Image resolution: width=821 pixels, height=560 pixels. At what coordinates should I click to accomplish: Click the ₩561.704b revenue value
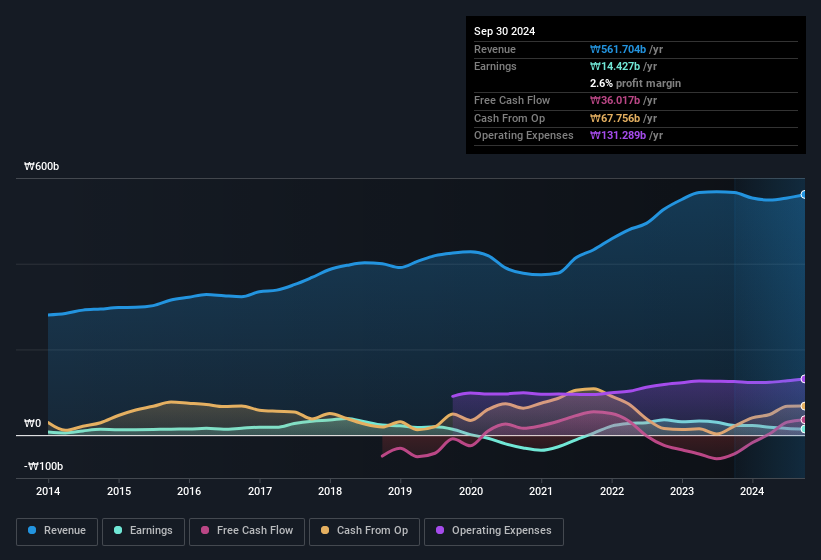[618, 49]
